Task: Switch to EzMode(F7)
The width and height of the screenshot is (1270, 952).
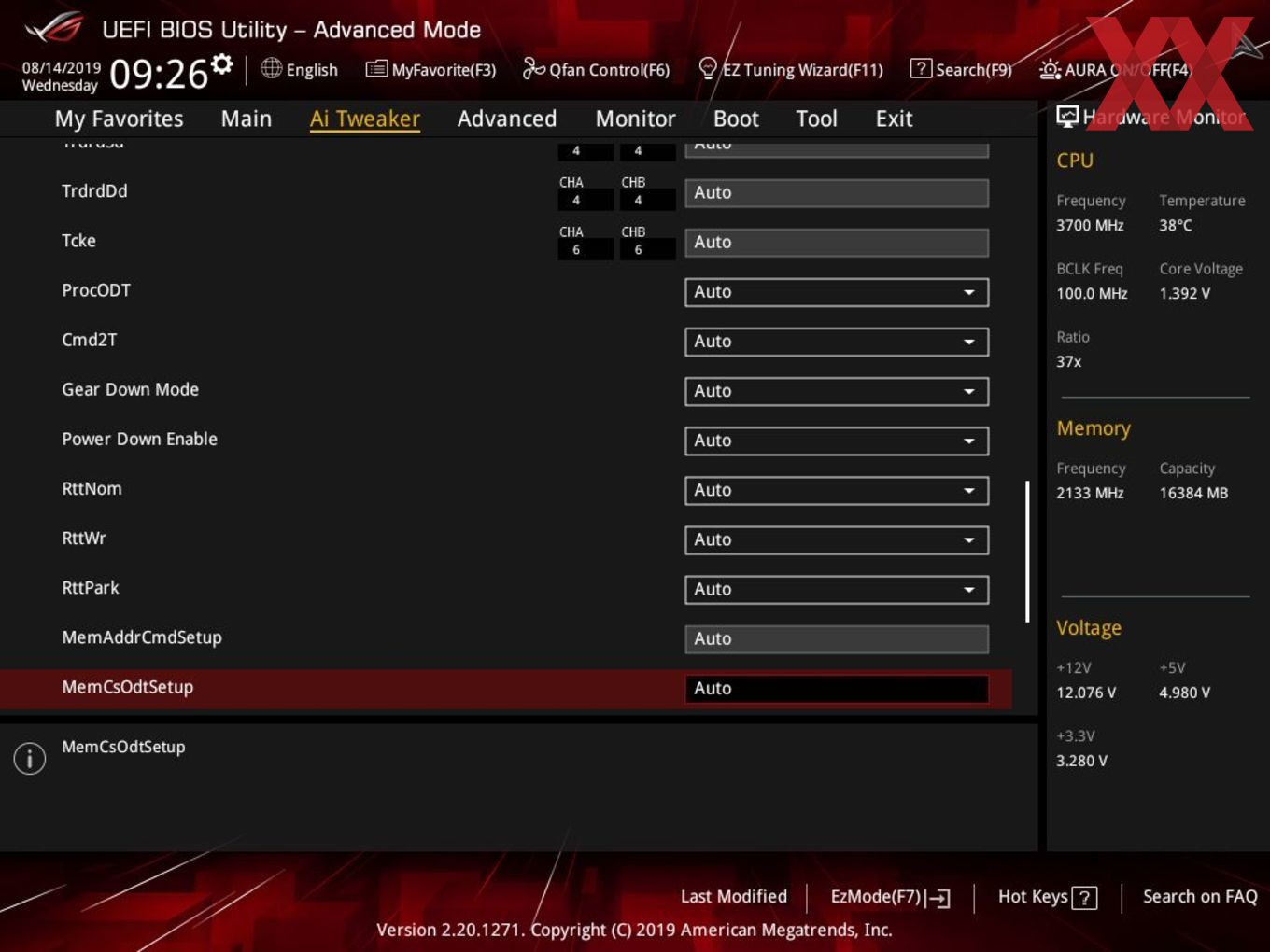Action: 890,897
